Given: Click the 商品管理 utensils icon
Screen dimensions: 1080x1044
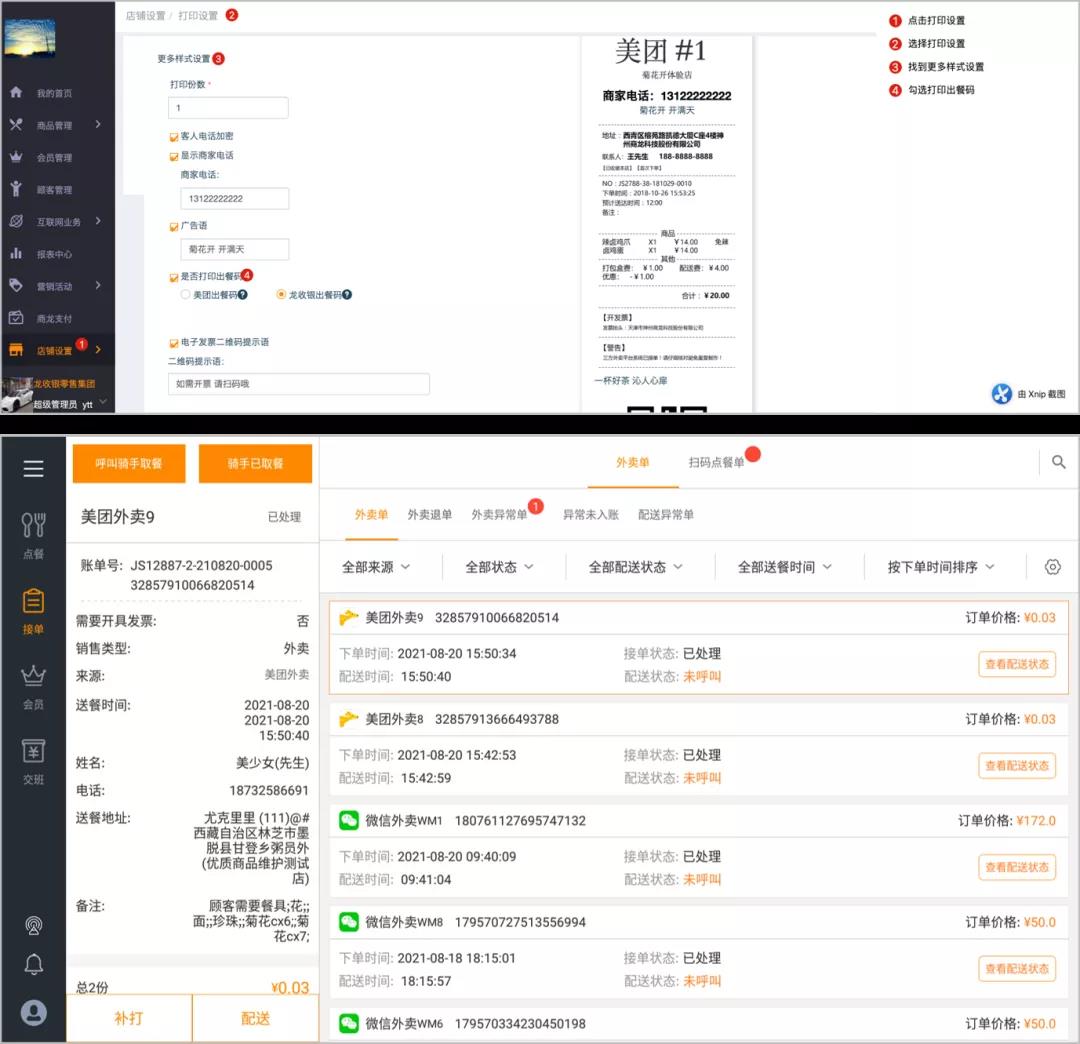Looking at the screenshot, I should [x=16, y=125].
